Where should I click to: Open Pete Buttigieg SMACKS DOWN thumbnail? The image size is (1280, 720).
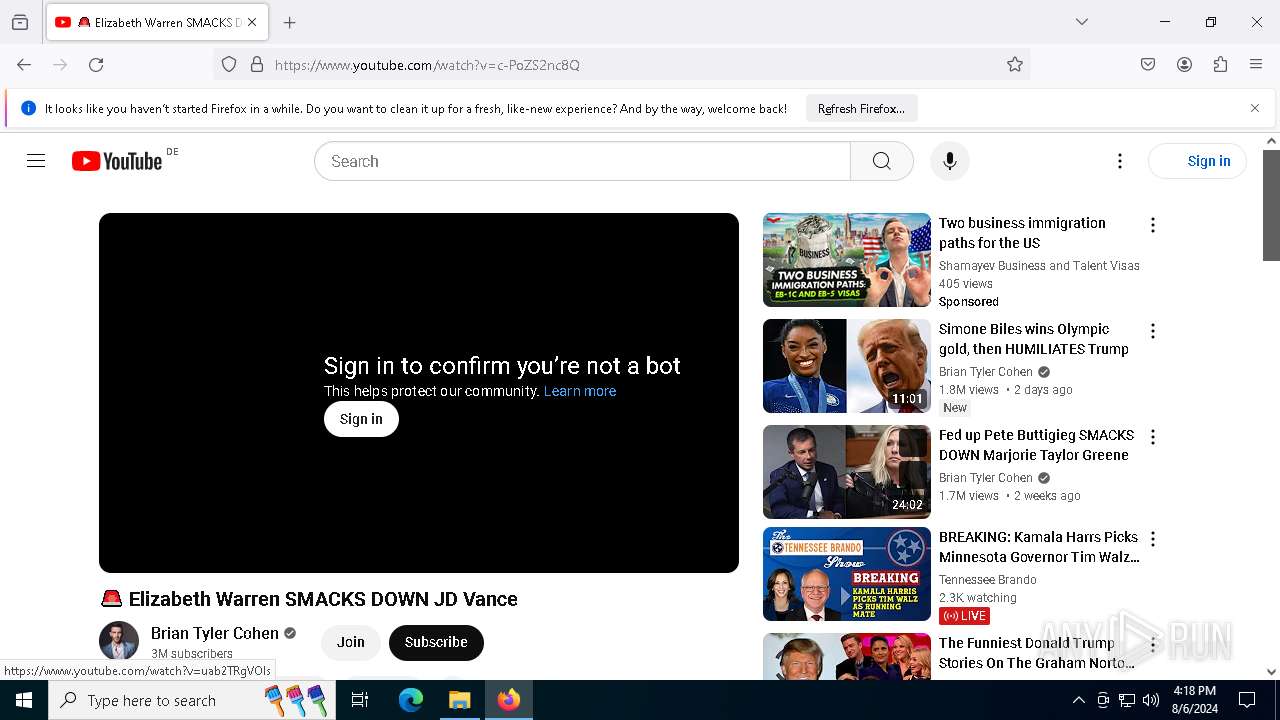click(847, 472)
